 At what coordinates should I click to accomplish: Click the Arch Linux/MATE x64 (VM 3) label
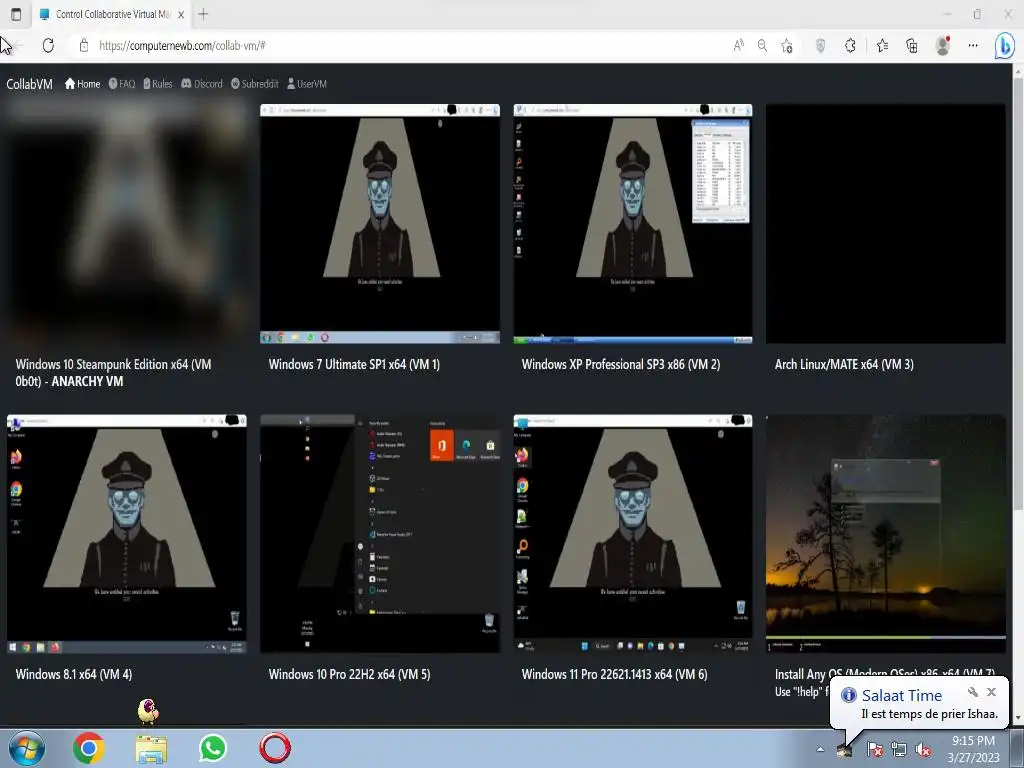[x=844, y=364]
